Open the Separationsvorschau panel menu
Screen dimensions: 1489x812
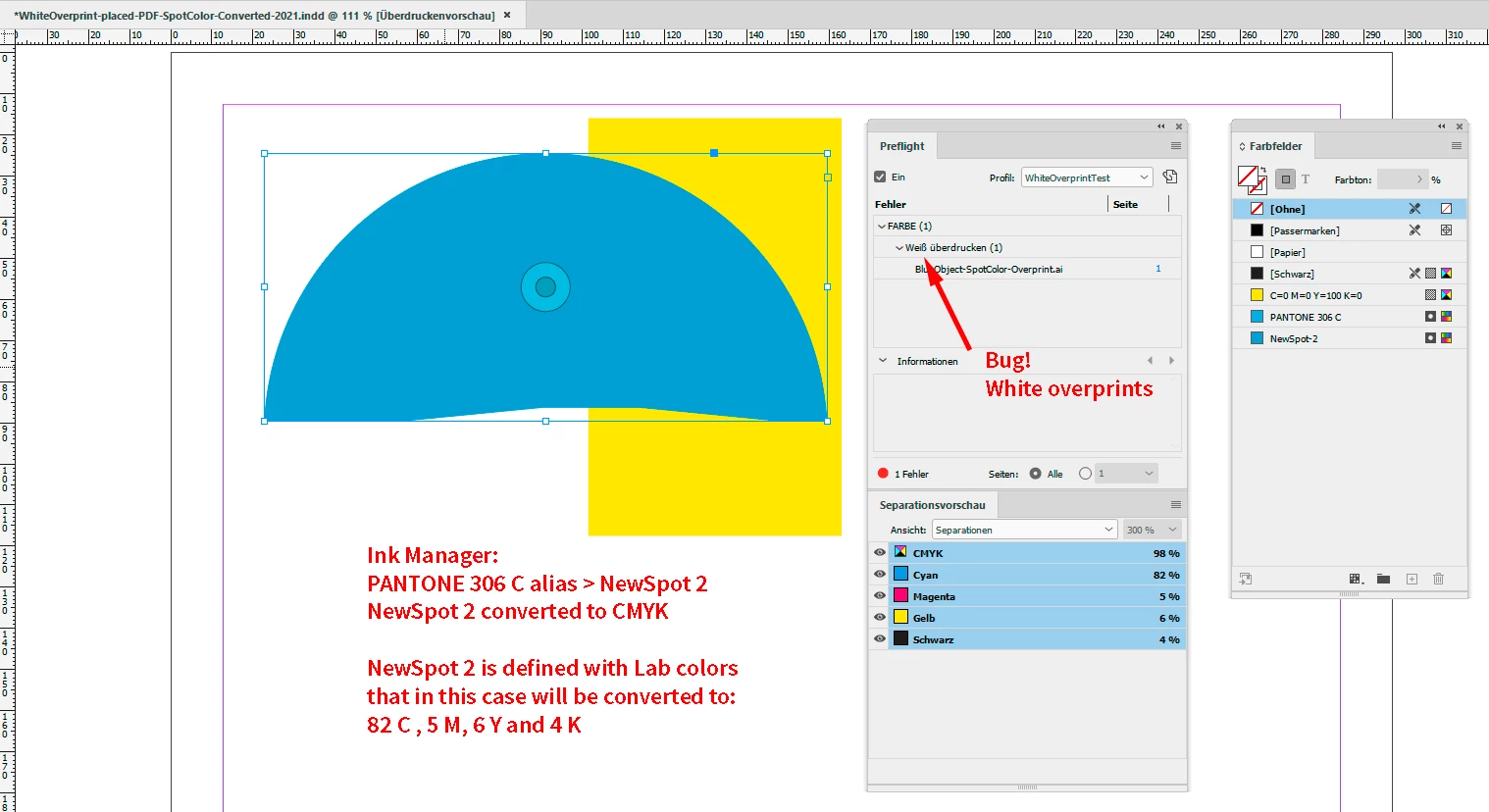[x=1175, y=505]
